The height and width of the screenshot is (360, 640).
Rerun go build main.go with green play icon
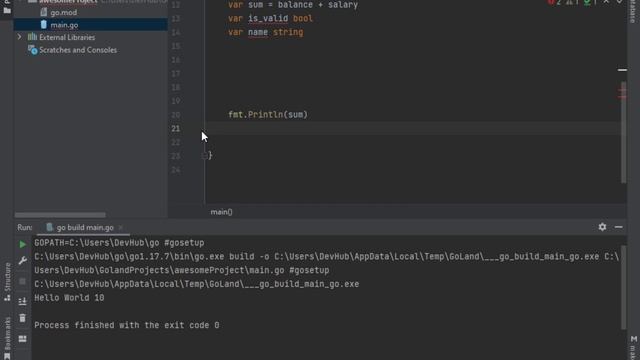click(x=22, y=244)
